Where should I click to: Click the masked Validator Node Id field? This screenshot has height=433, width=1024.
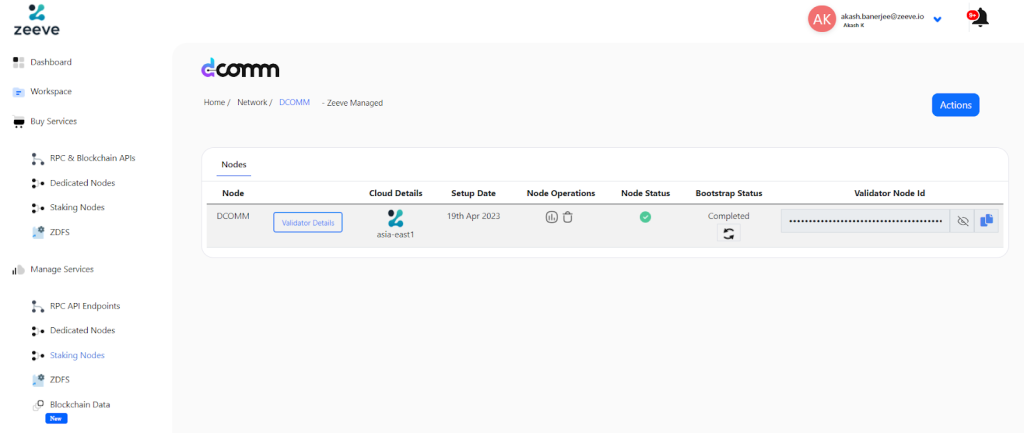865,221
